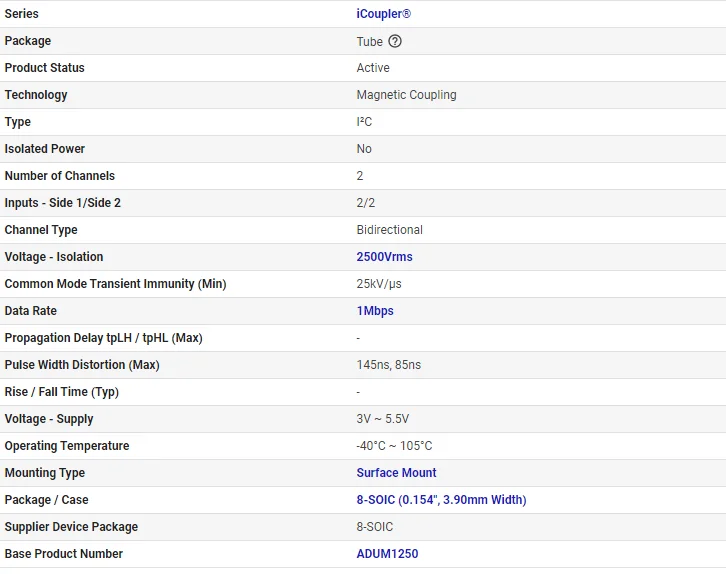Click the Bidirectional channel type value
The width and height of the screenshot is (726, 574).
[x=389, y=230]
